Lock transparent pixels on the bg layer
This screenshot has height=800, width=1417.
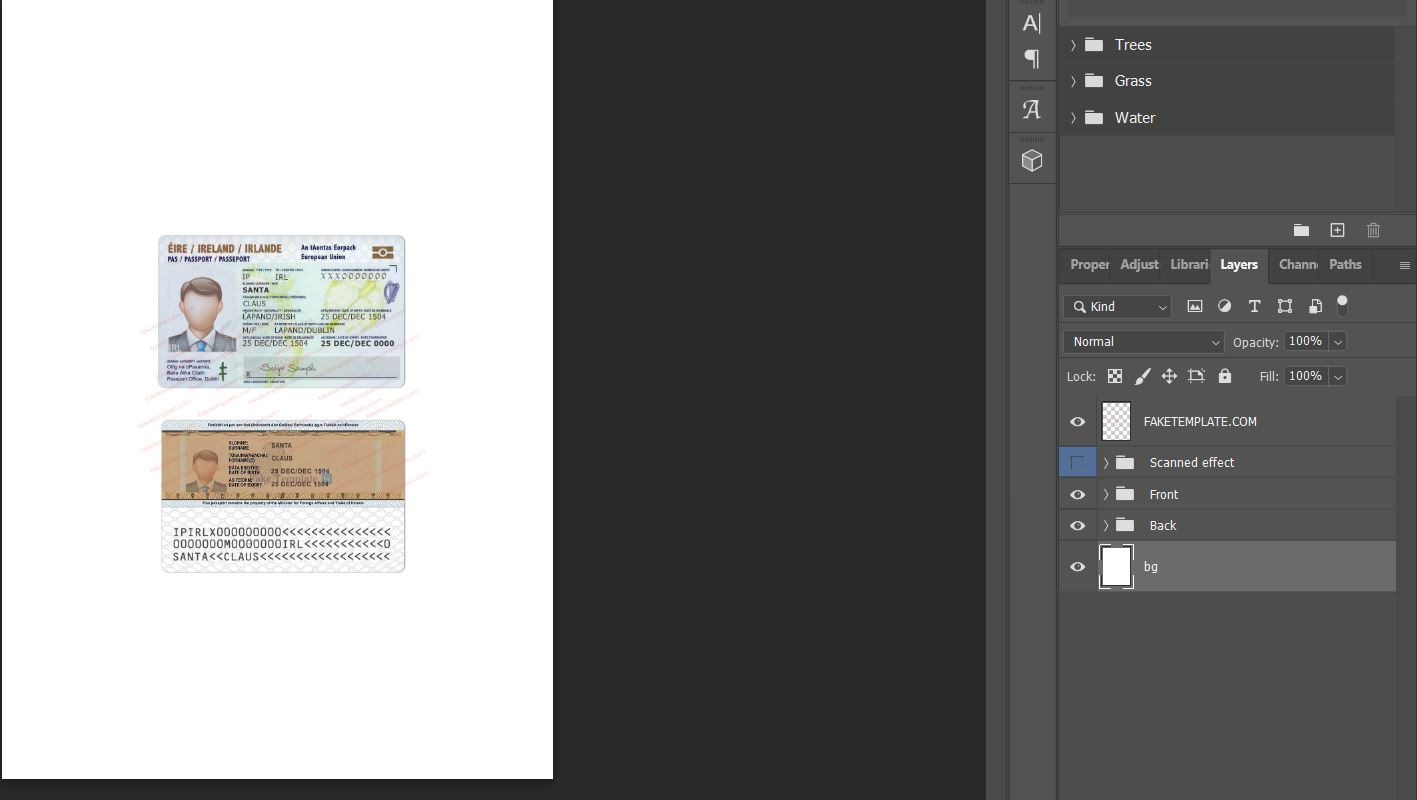1114,376
